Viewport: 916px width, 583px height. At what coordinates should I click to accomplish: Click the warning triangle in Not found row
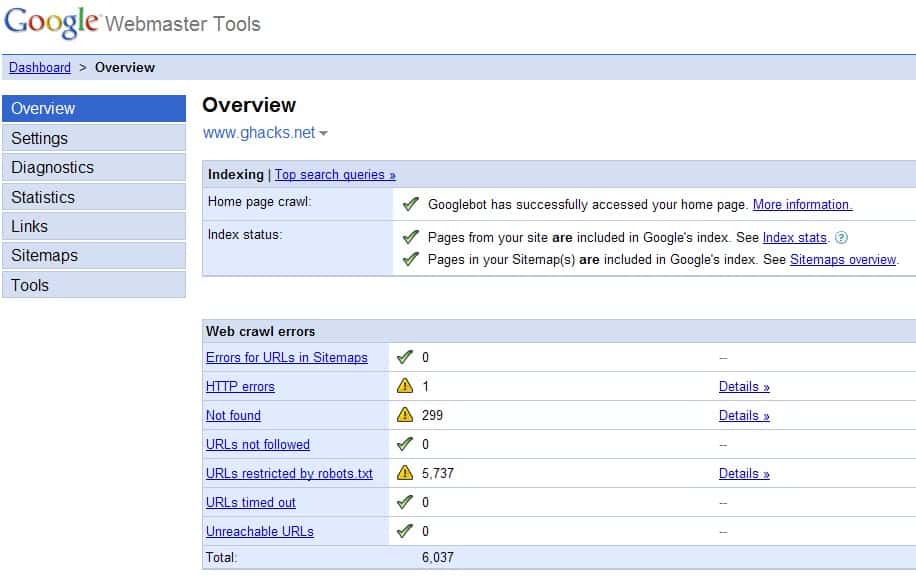(405, 415)
